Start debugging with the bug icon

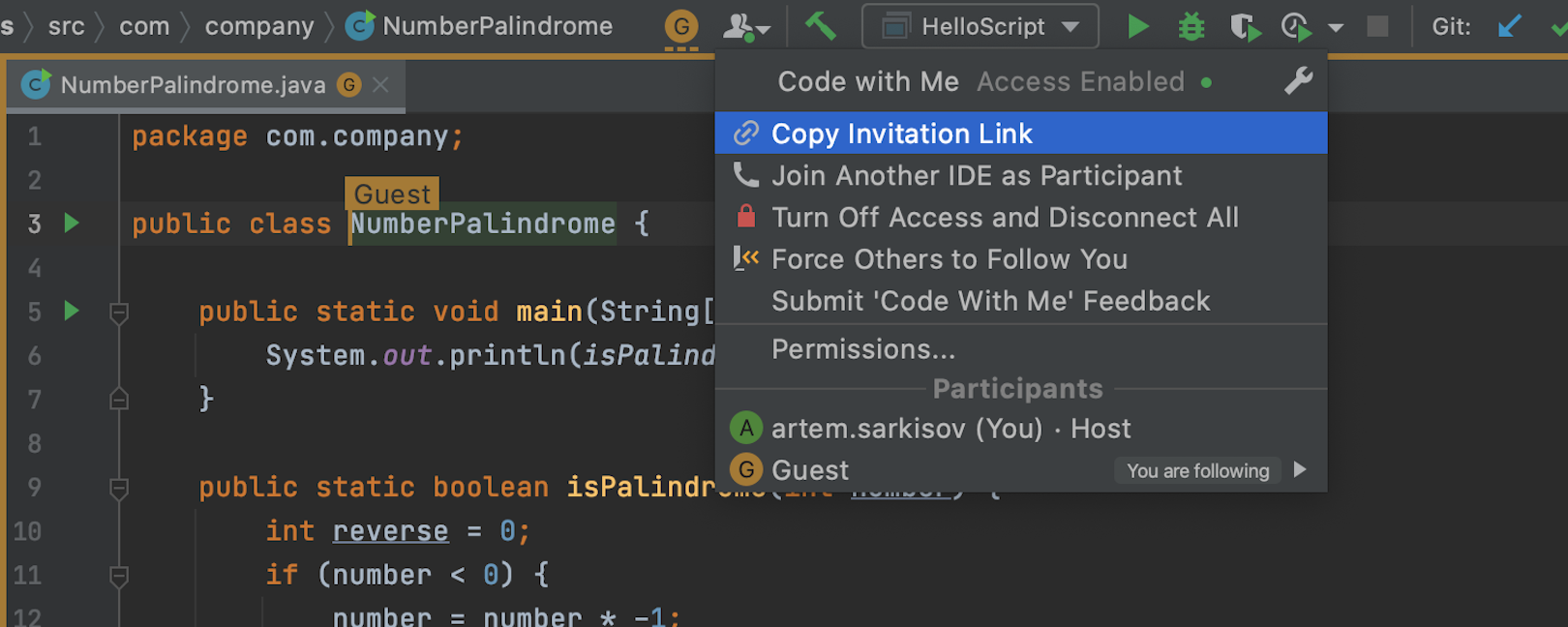pos(1191,26)
